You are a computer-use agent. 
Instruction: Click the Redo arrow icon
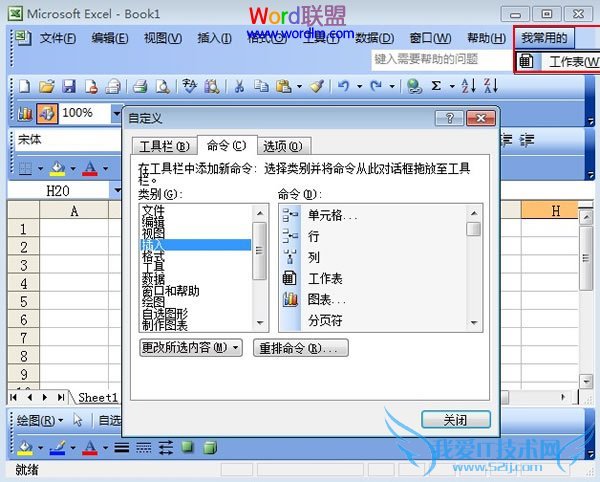click(376, 86)
